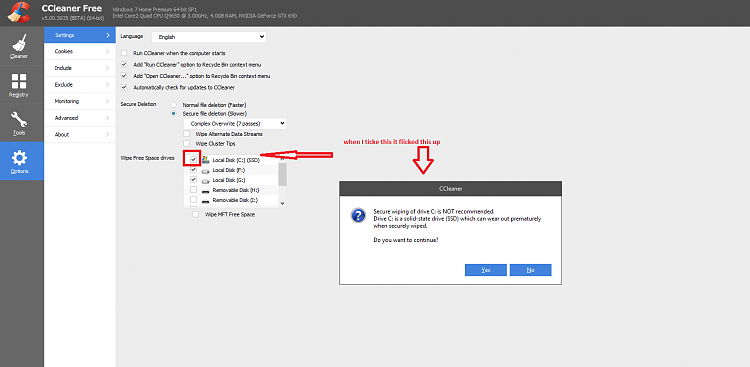This screenshot has height=367, width=750.
Task: Switch to the Cookies options tab
Action: click(x=80, y=52)
